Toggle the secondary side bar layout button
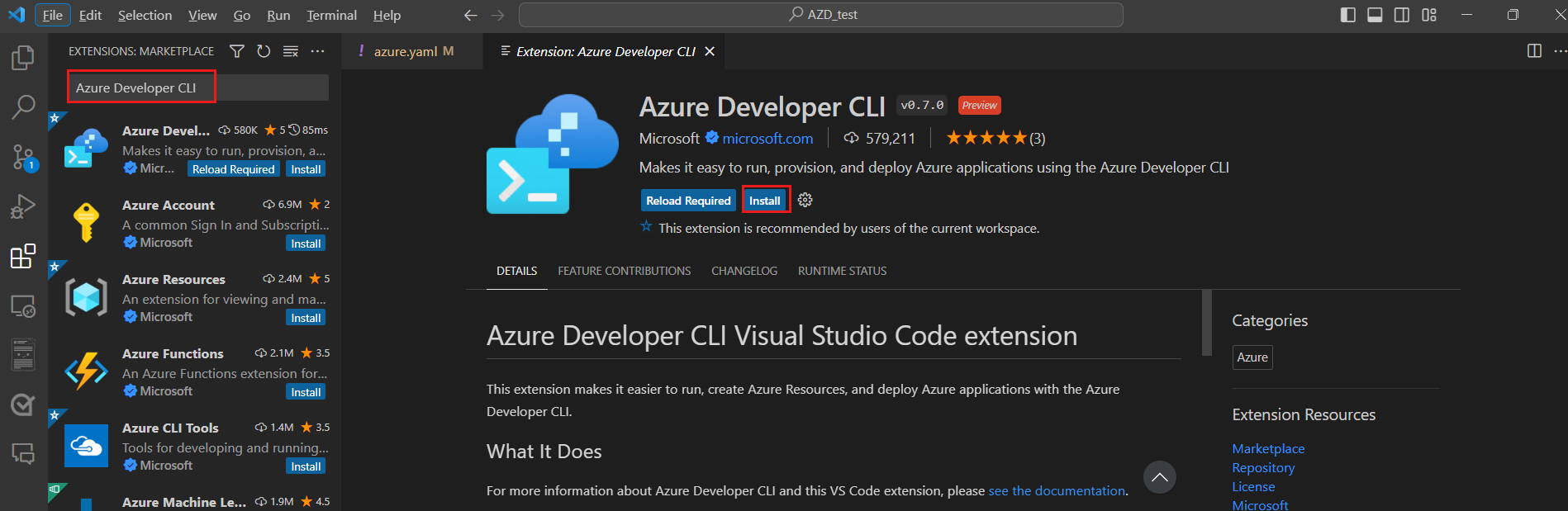This screenshot has height=511, width=1568. (1402, 15)
